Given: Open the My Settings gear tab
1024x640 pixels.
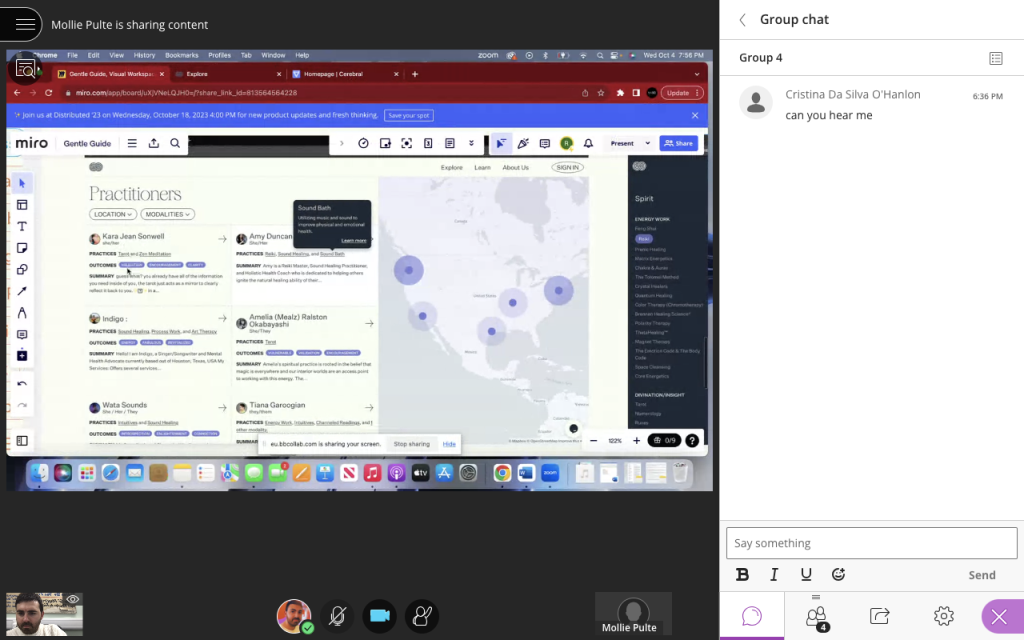Looking at the screenshot, I should [943, 616].
